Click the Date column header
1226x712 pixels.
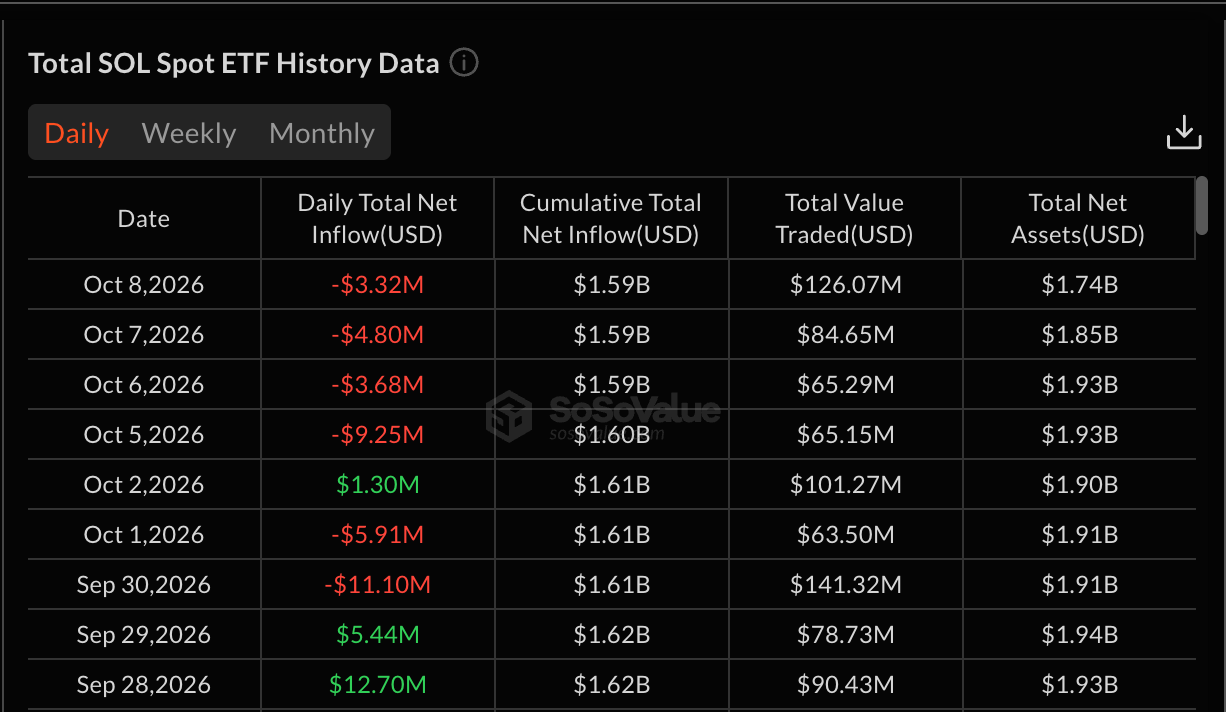(144, 219)
